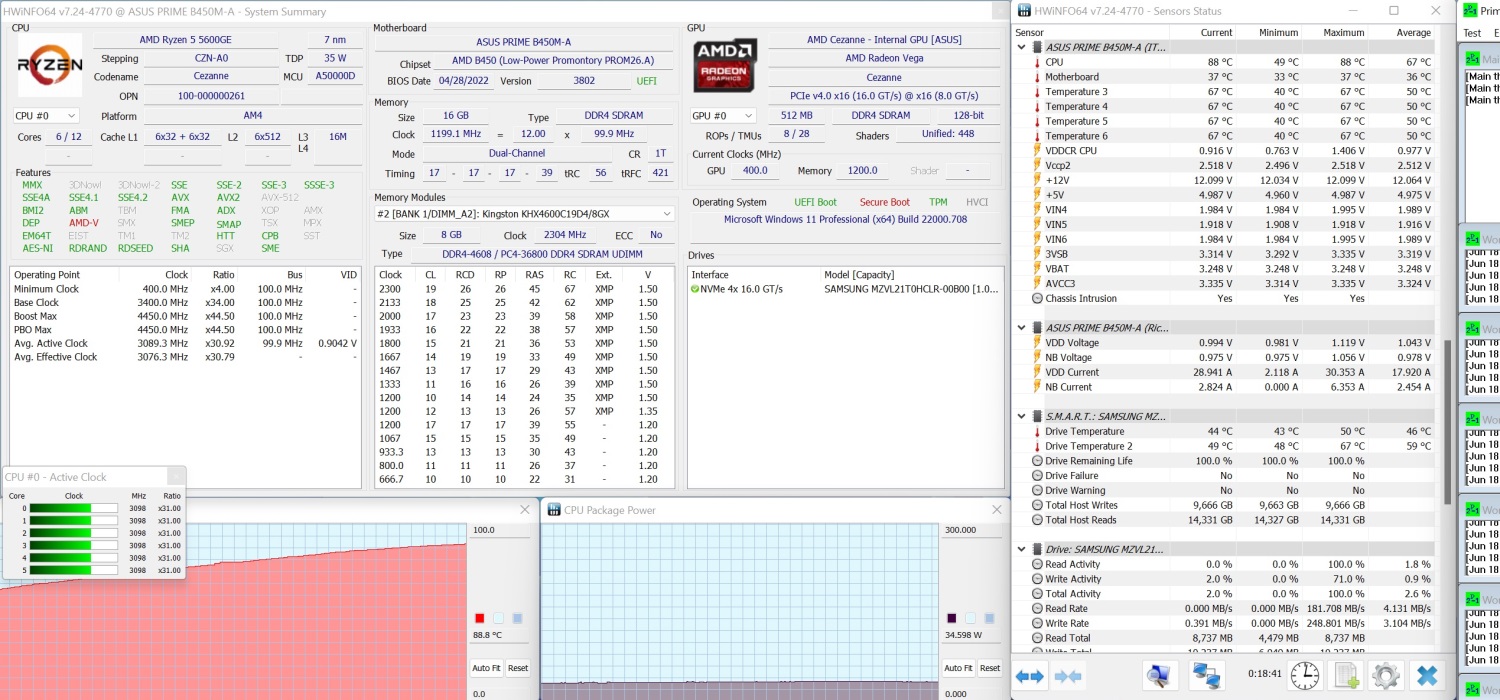The image size is (1500, 700).
Task: Click the Maximum column header
Action: (1343, 33)
